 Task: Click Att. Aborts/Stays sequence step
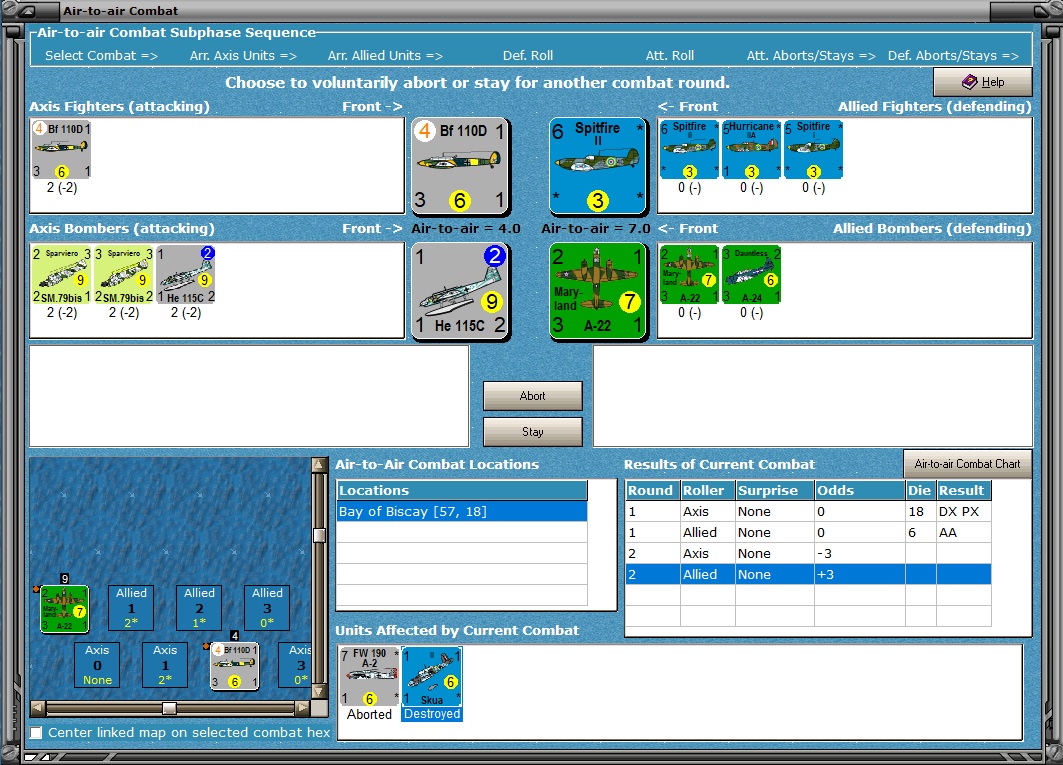coord(811,56)
